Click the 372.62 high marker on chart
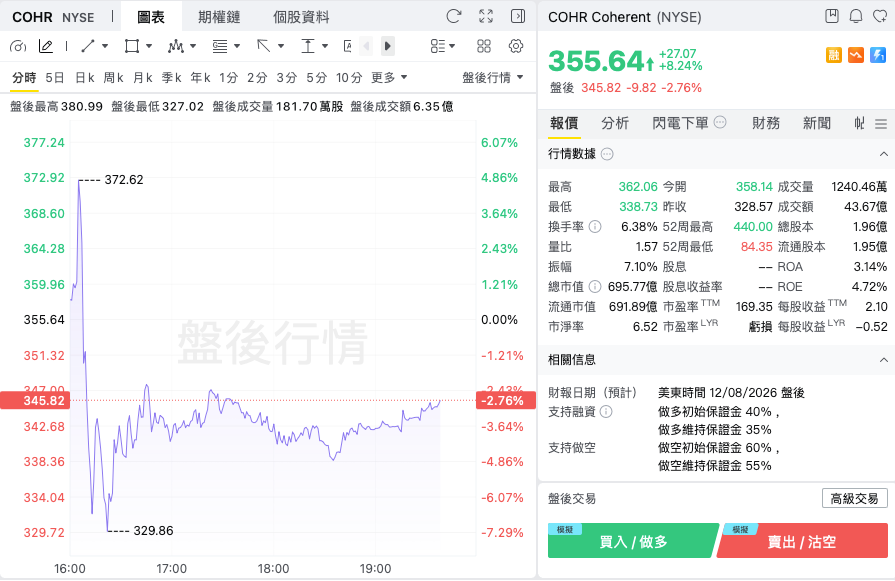 tap(124, 180)
